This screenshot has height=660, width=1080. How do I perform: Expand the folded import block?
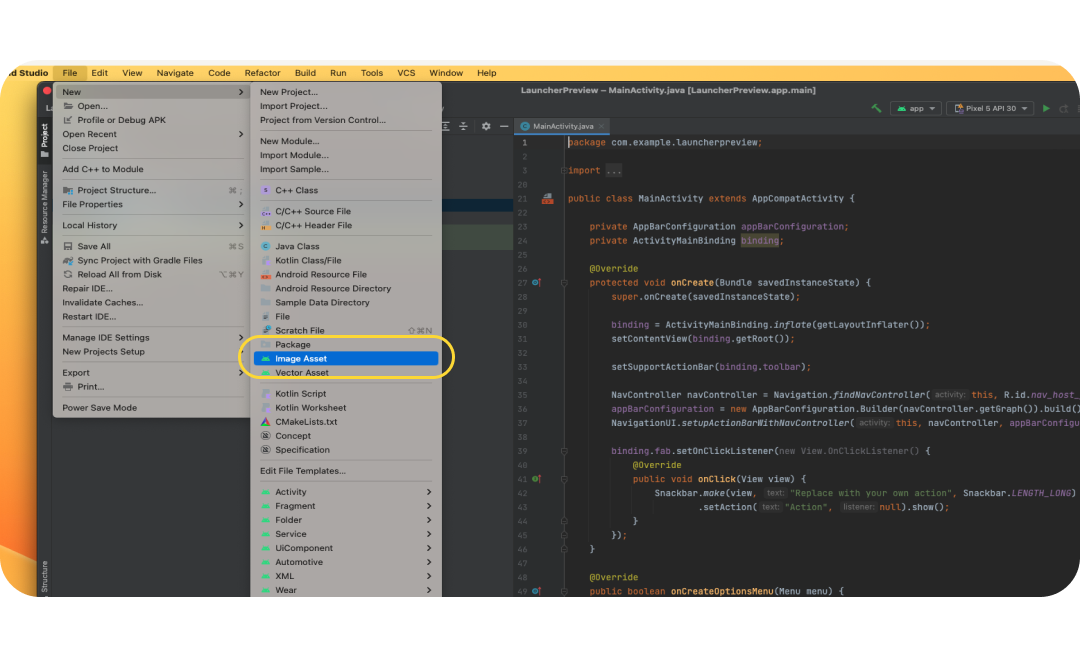tap(614, 171)
